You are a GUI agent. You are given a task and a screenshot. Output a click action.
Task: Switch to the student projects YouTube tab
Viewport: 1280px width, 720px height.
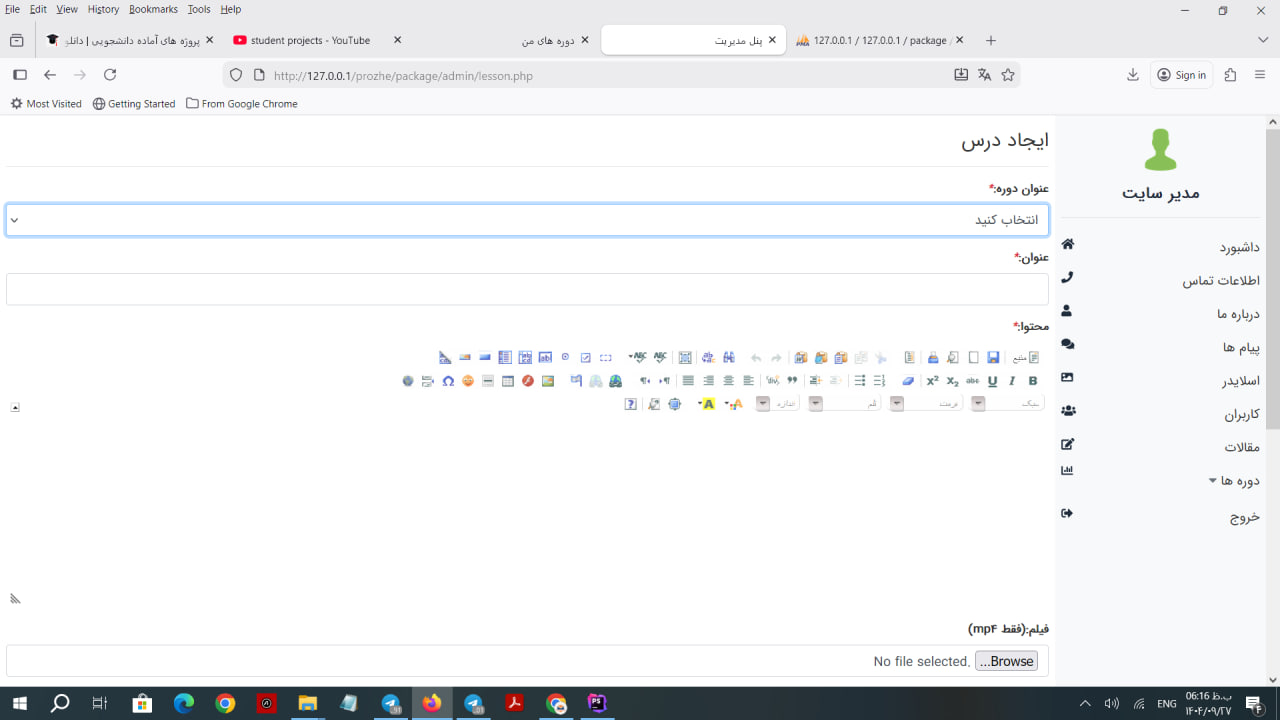pyautogui.click(x=310, y=41)
